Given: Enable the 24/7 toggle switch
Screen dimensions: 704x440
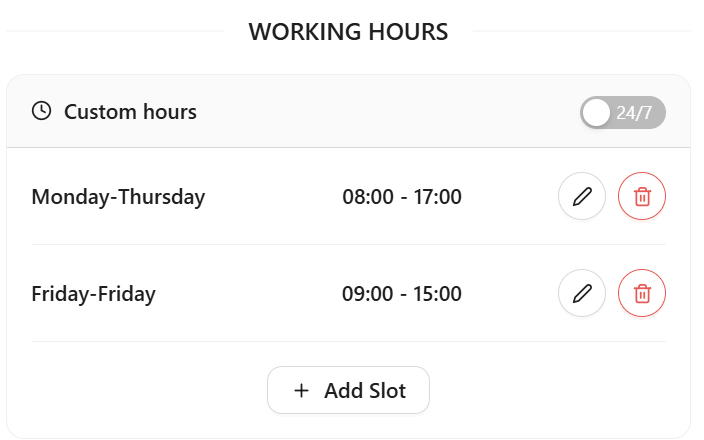Looking at the screenshot, I should click(622, 113).
